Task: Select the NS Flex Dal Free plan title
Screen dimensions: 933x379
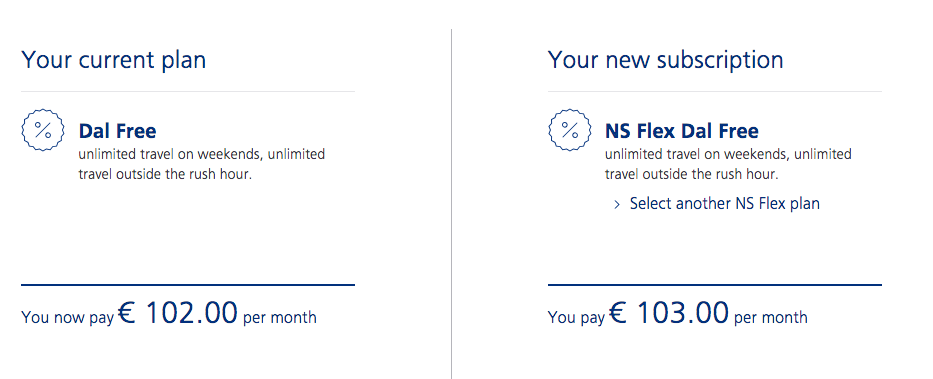Action: click(682, 131)
